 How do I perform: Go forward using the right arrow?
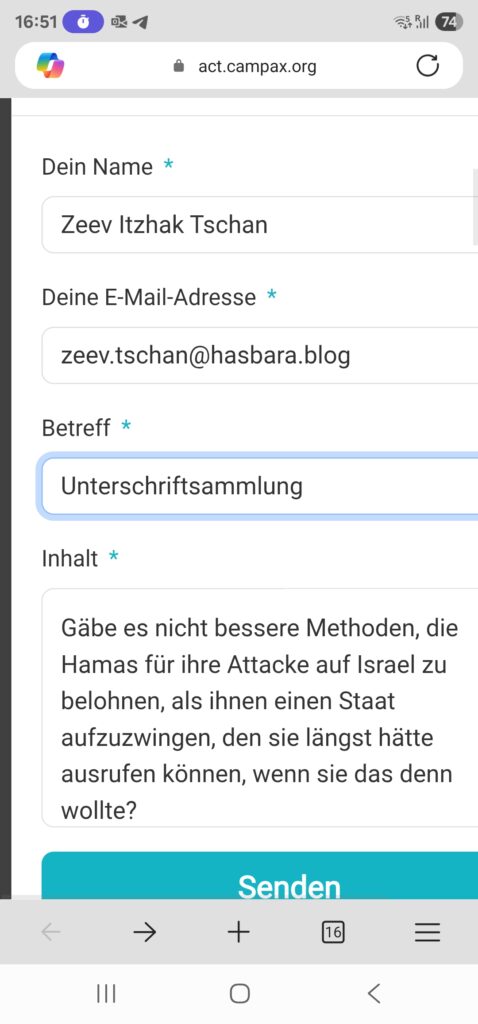point(144,933)
